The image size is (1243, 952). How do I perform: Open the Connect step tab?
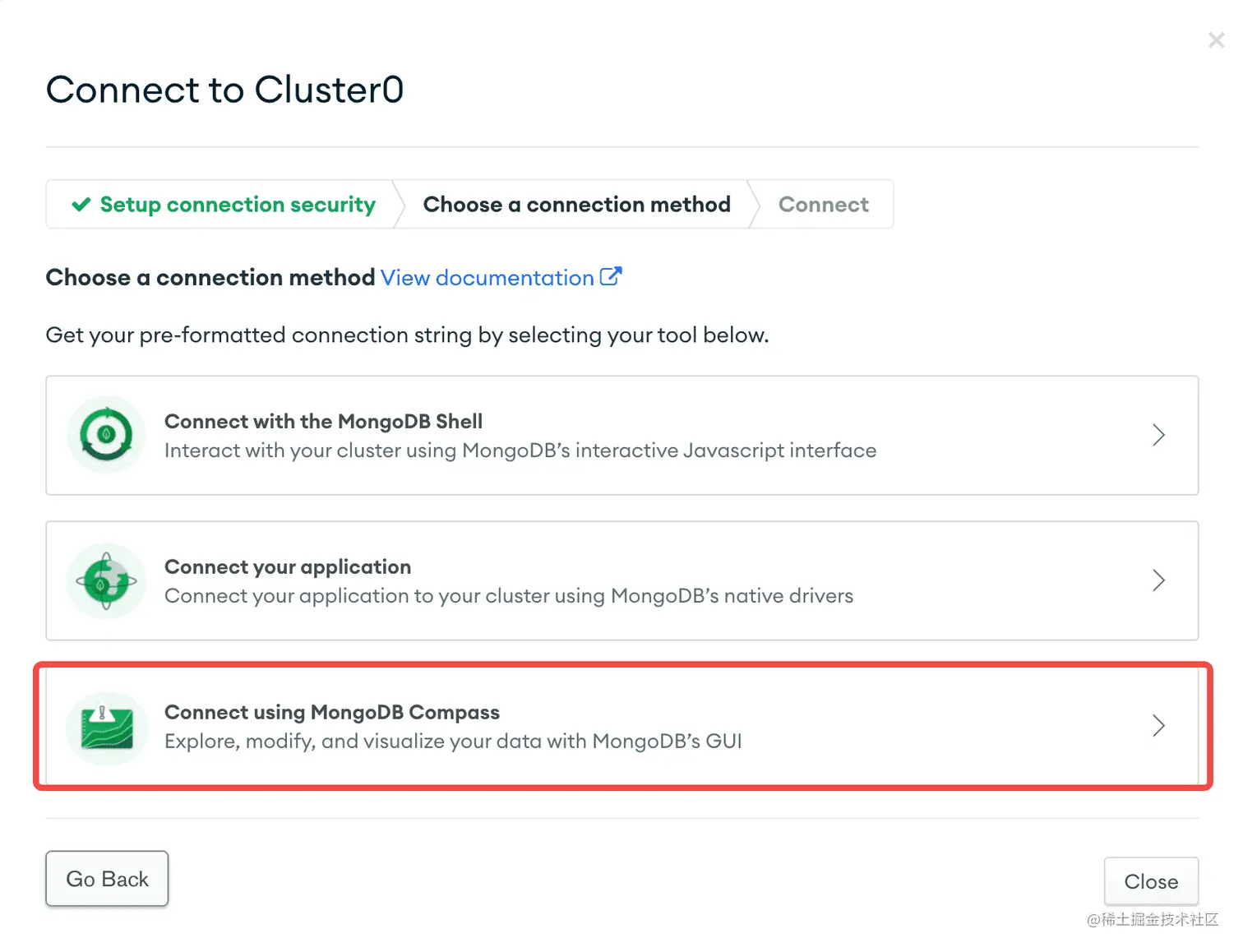[x=823, y=204]
